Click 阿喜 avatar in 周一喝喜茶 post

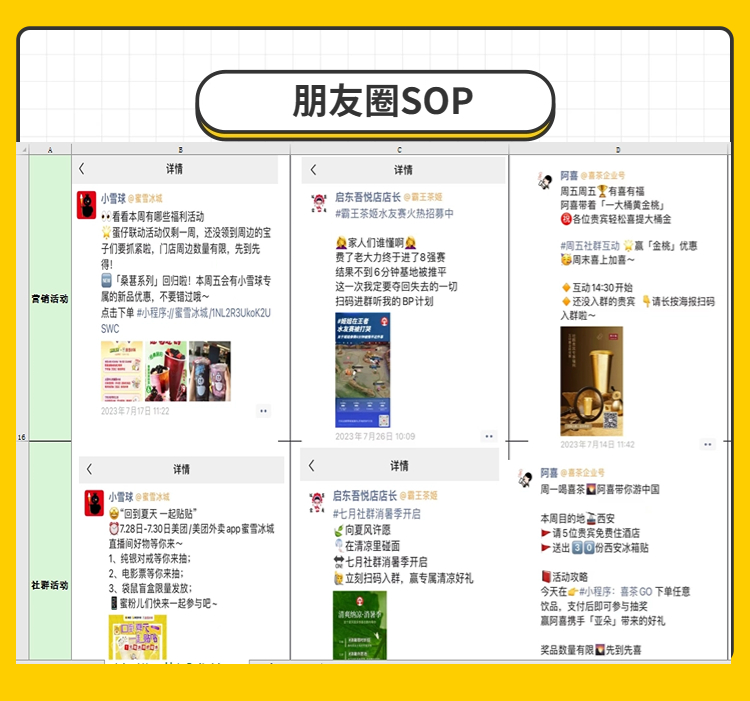[526, 478]
